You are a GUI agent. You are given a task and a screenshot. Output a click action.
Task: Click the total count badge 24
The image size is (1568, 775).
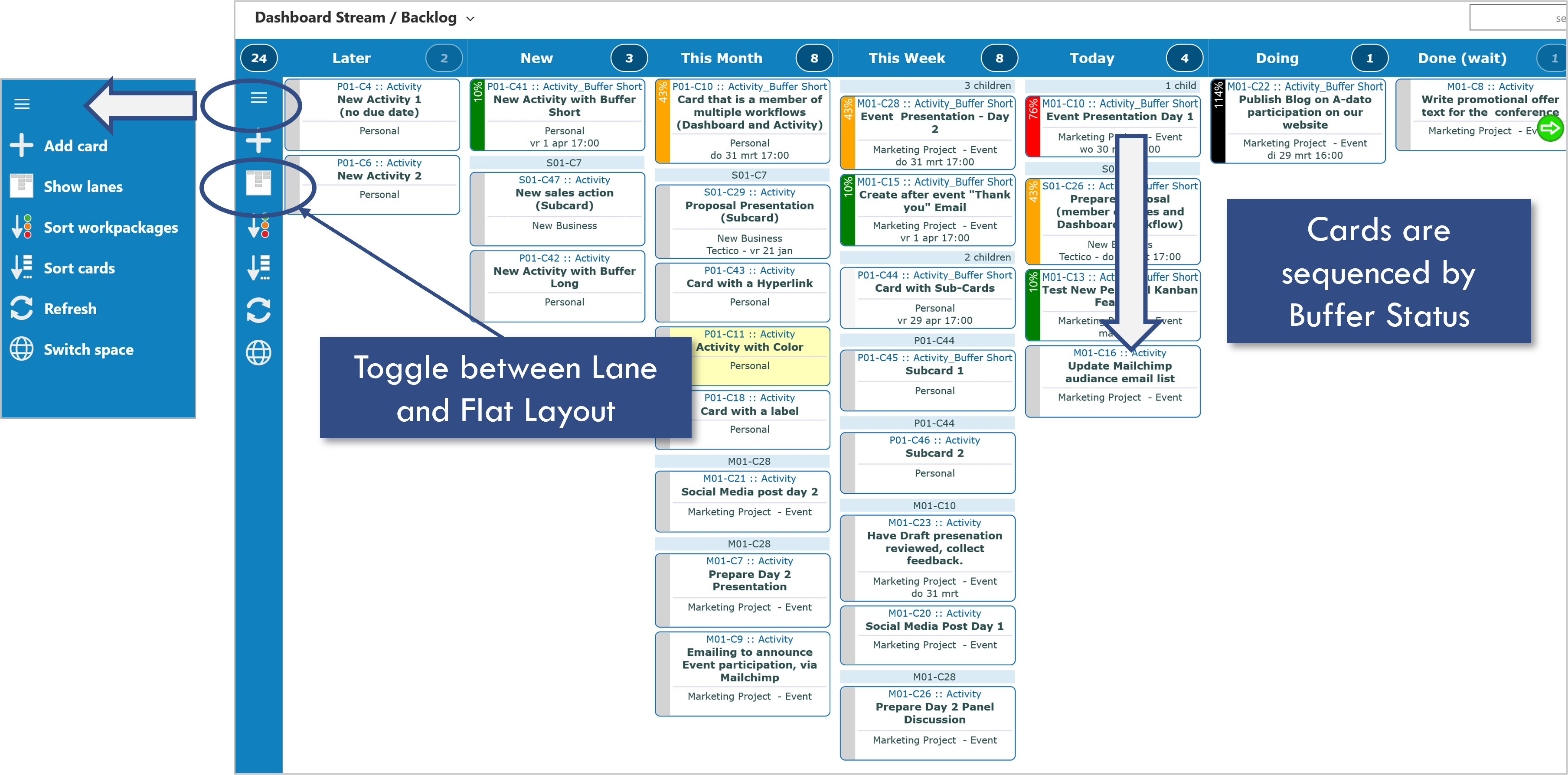tap(259, 59)
